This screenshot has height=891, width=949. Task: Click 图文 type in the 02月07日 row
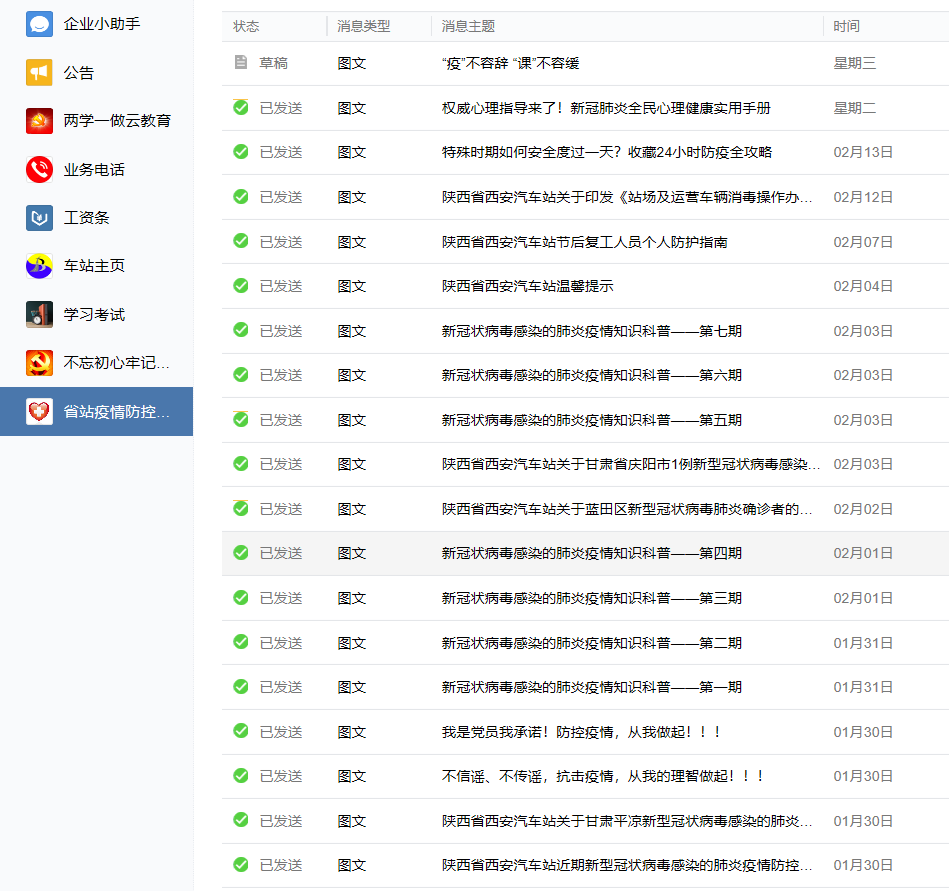coord(352,242)
